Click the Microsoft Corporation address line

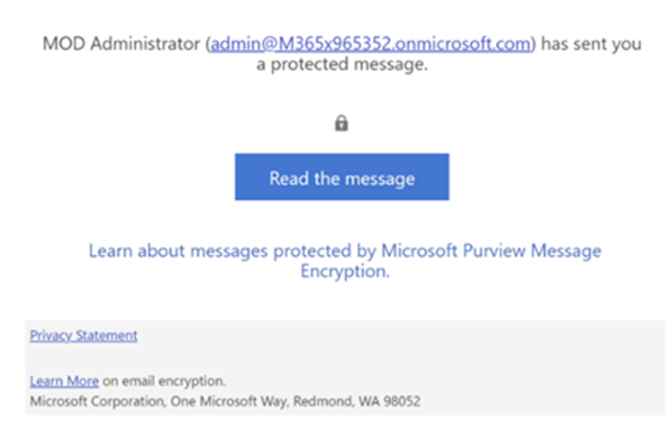point(225,401)
